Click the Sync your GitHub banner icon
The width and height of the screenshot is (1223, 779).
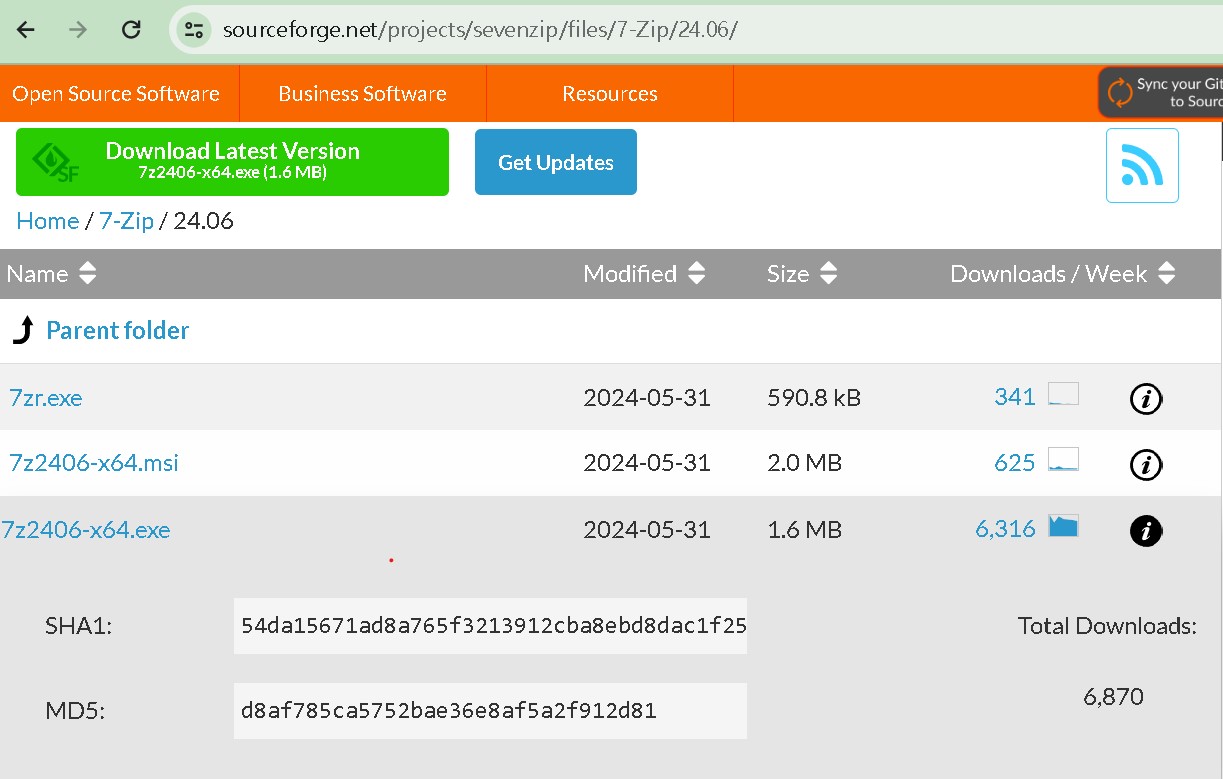(x=1118, y=93)
